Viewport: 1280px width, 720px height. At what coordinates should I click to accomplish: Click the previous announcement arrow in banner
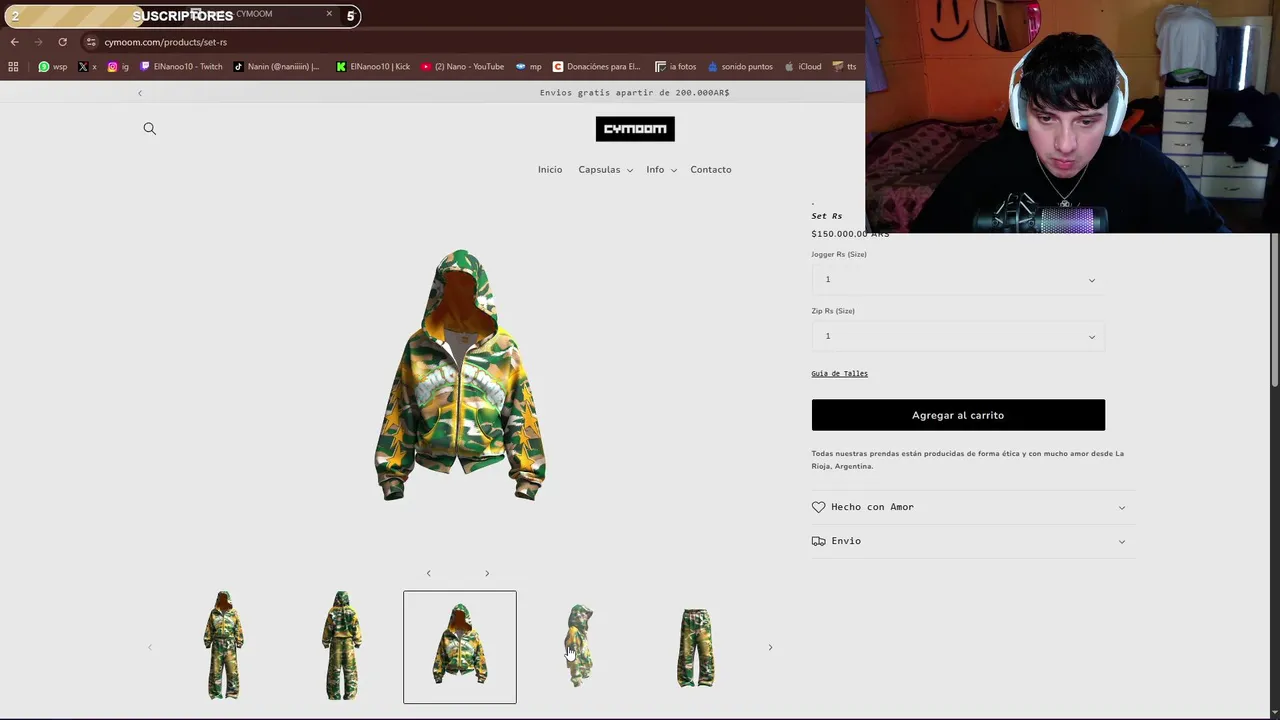(x=140, y=93)
